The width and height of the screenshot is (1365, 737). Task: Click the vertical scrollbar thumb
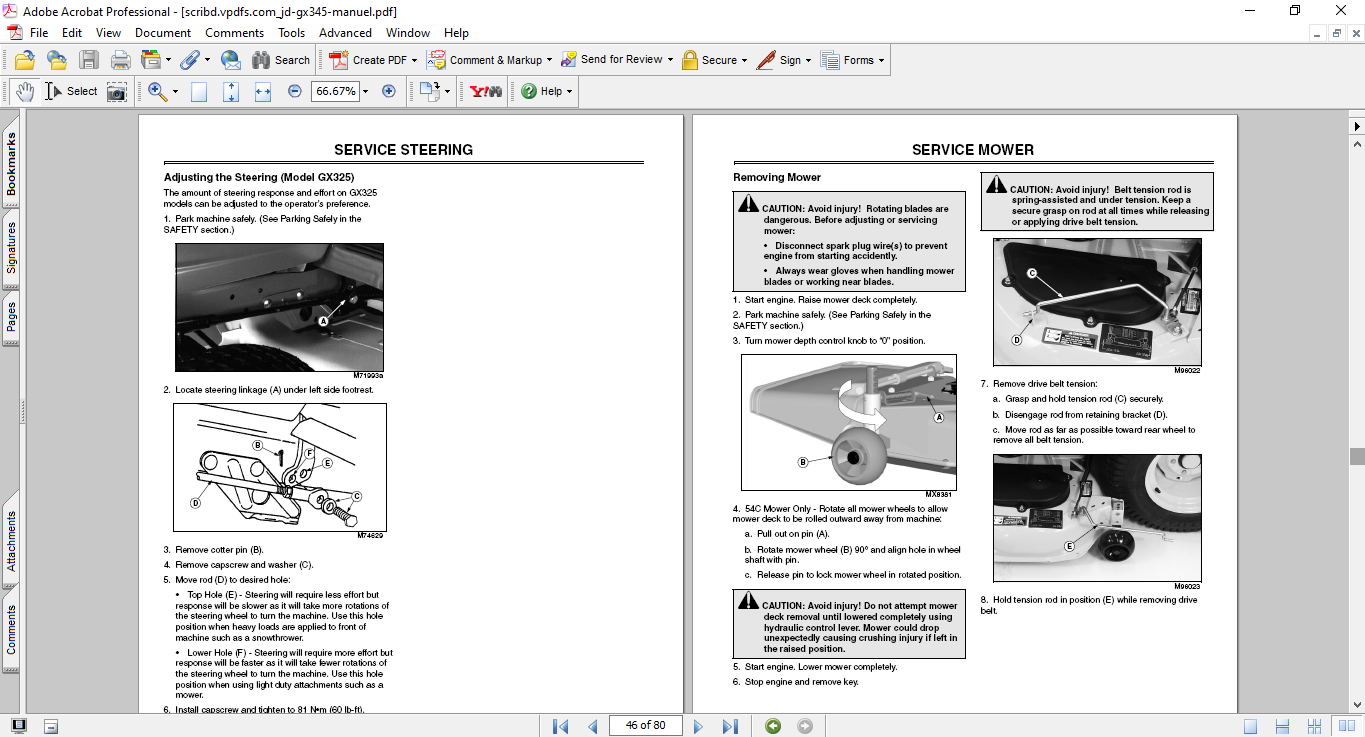(x=1356, y=456)
